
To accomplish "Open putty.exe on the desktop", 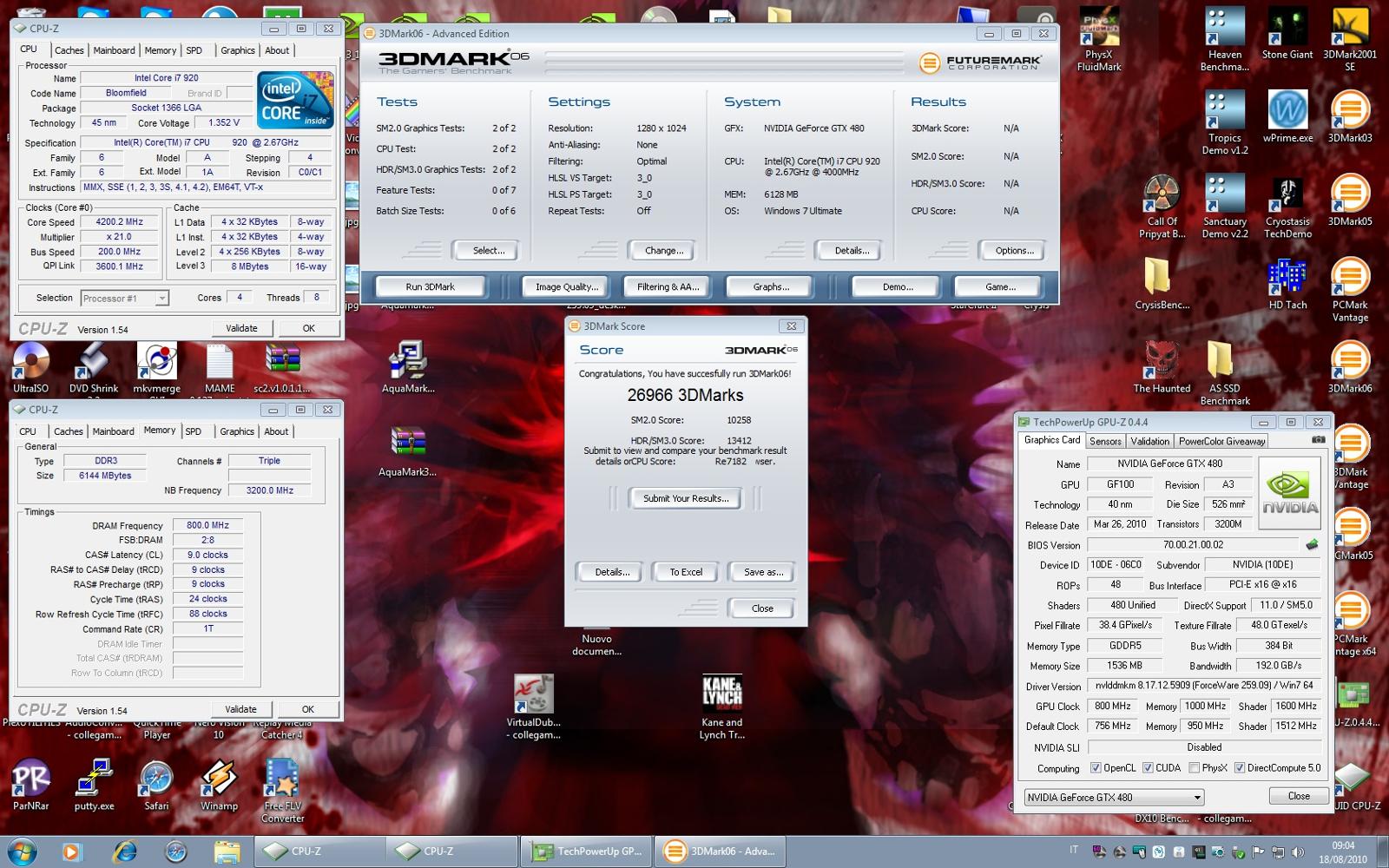I will pos(94,784).
